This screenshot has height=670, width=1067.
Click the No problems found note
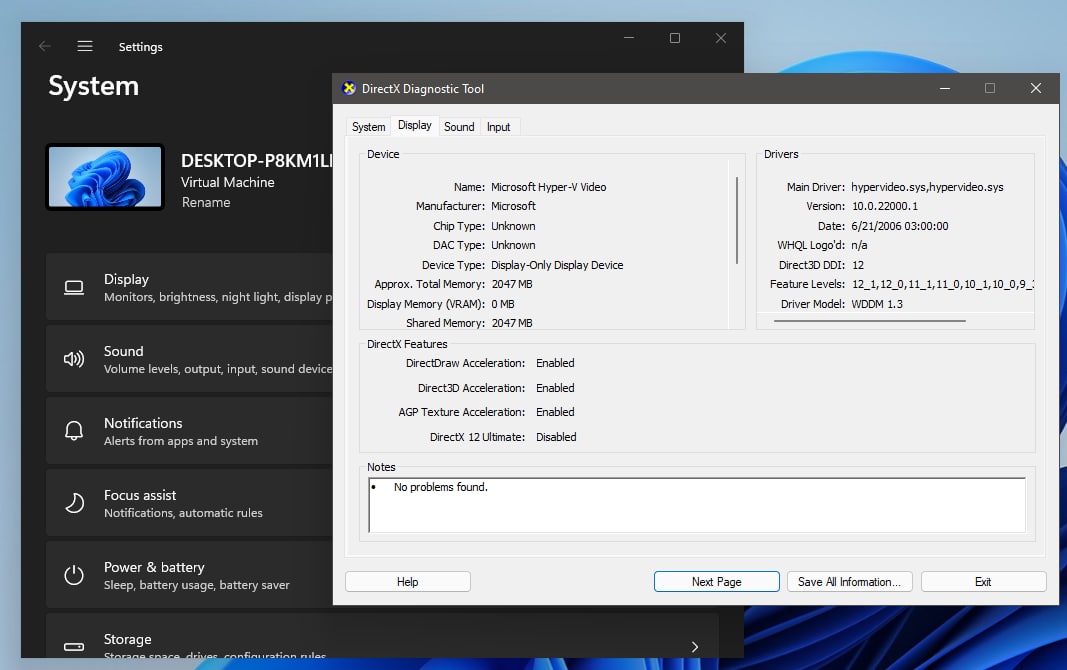point(440,487)
